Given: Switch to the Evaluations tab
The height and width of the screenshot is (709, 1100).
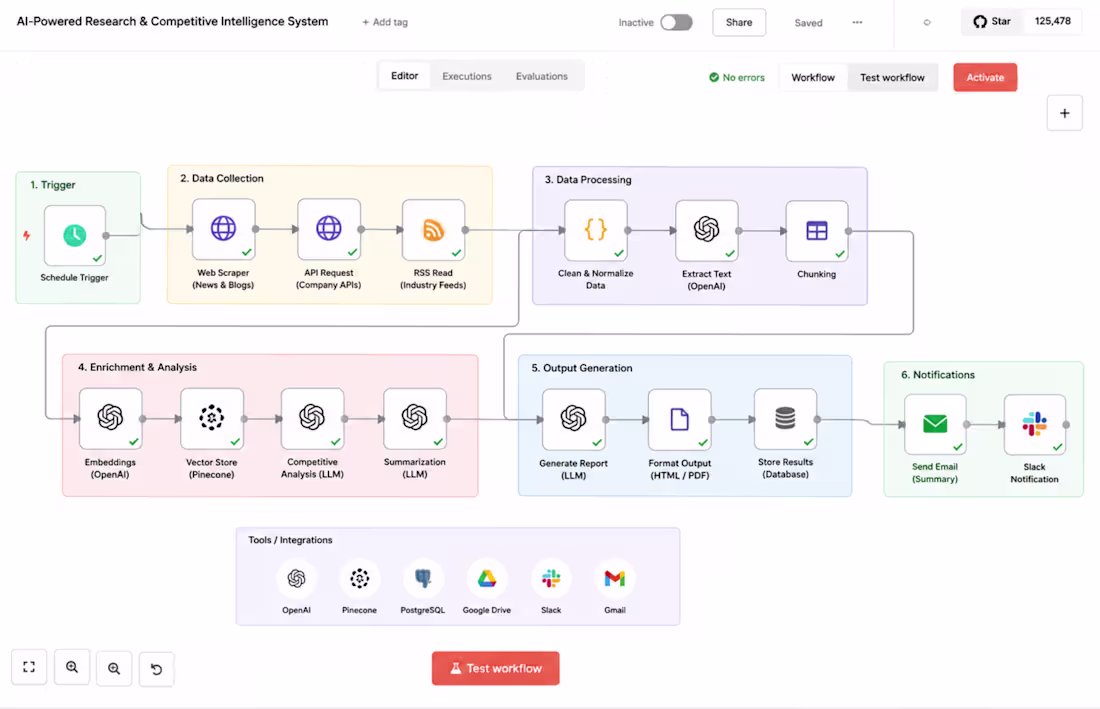Looking at the screenshot, I should click(x=542, y=76).
